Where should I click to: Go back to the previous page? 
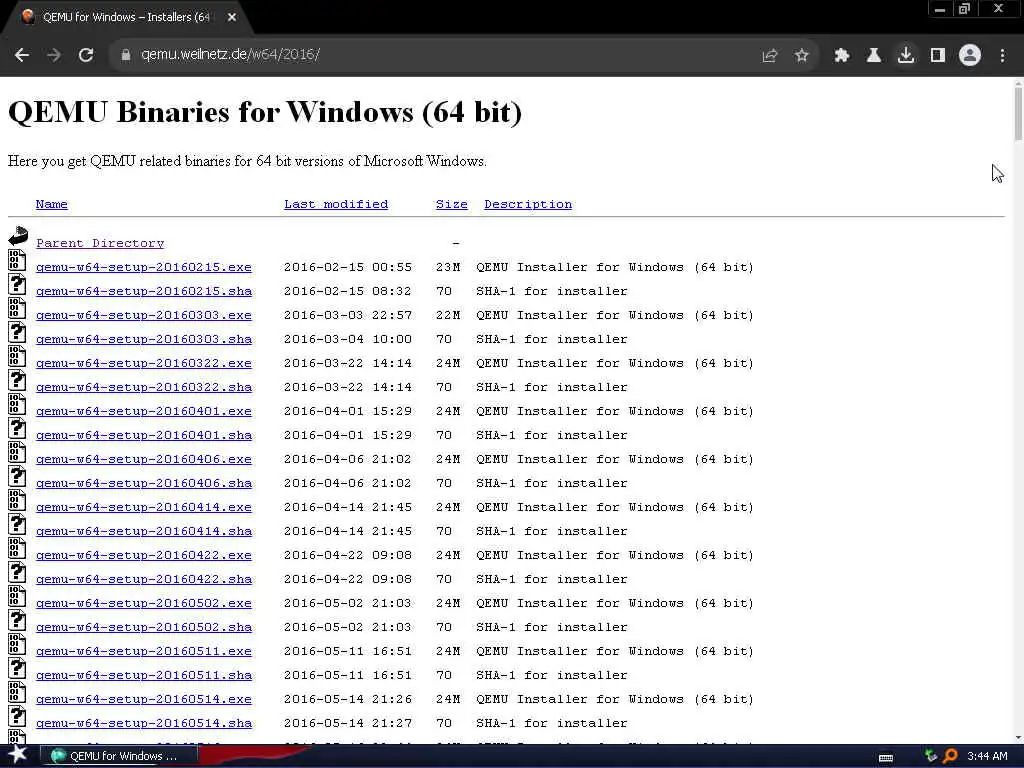[x=22, y=55]
